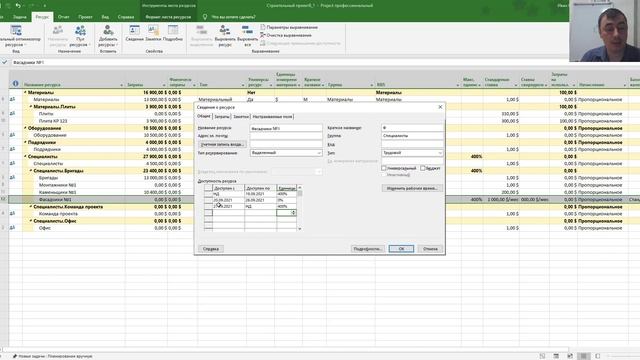
Task: Open the Отчет ribbon tab
Action: [63, 17]
